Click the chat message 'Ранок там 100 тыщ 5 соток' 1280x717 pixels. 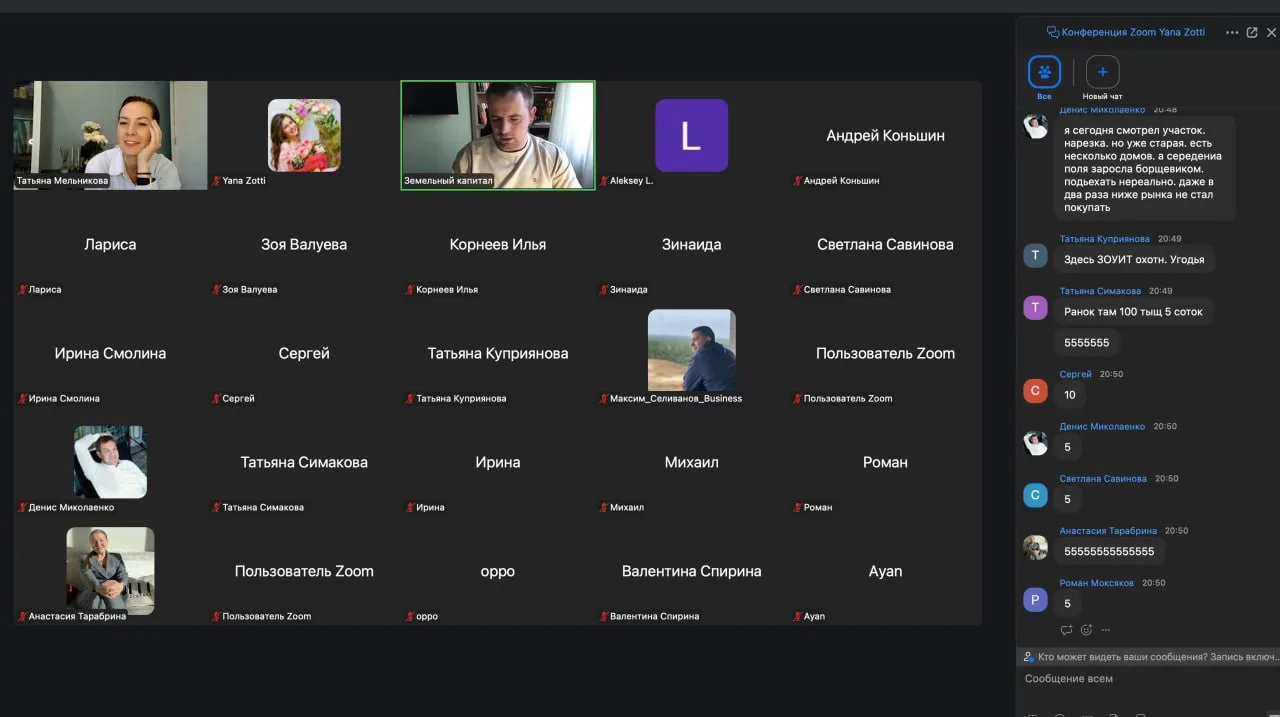point(1133,311)
